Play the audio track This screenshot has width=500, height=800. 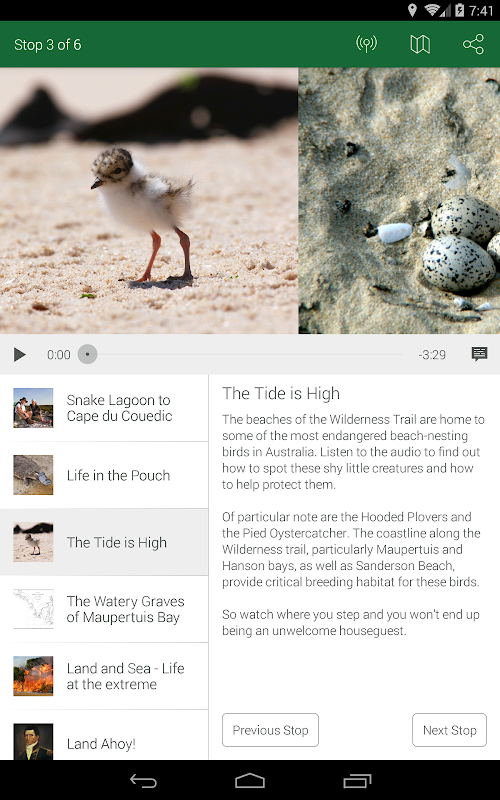coord(19,354)
